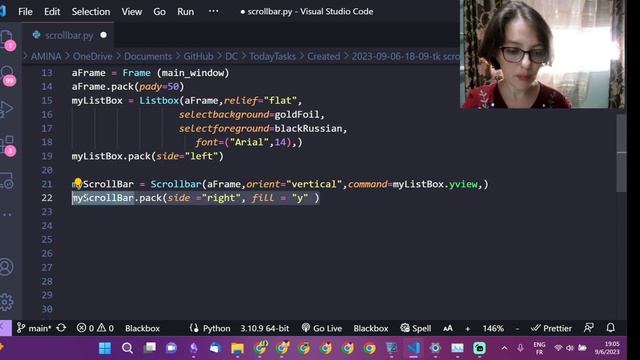Screen dimensions: 640x360
Task: Open the Run and Debug view
Action: (7, 109)
